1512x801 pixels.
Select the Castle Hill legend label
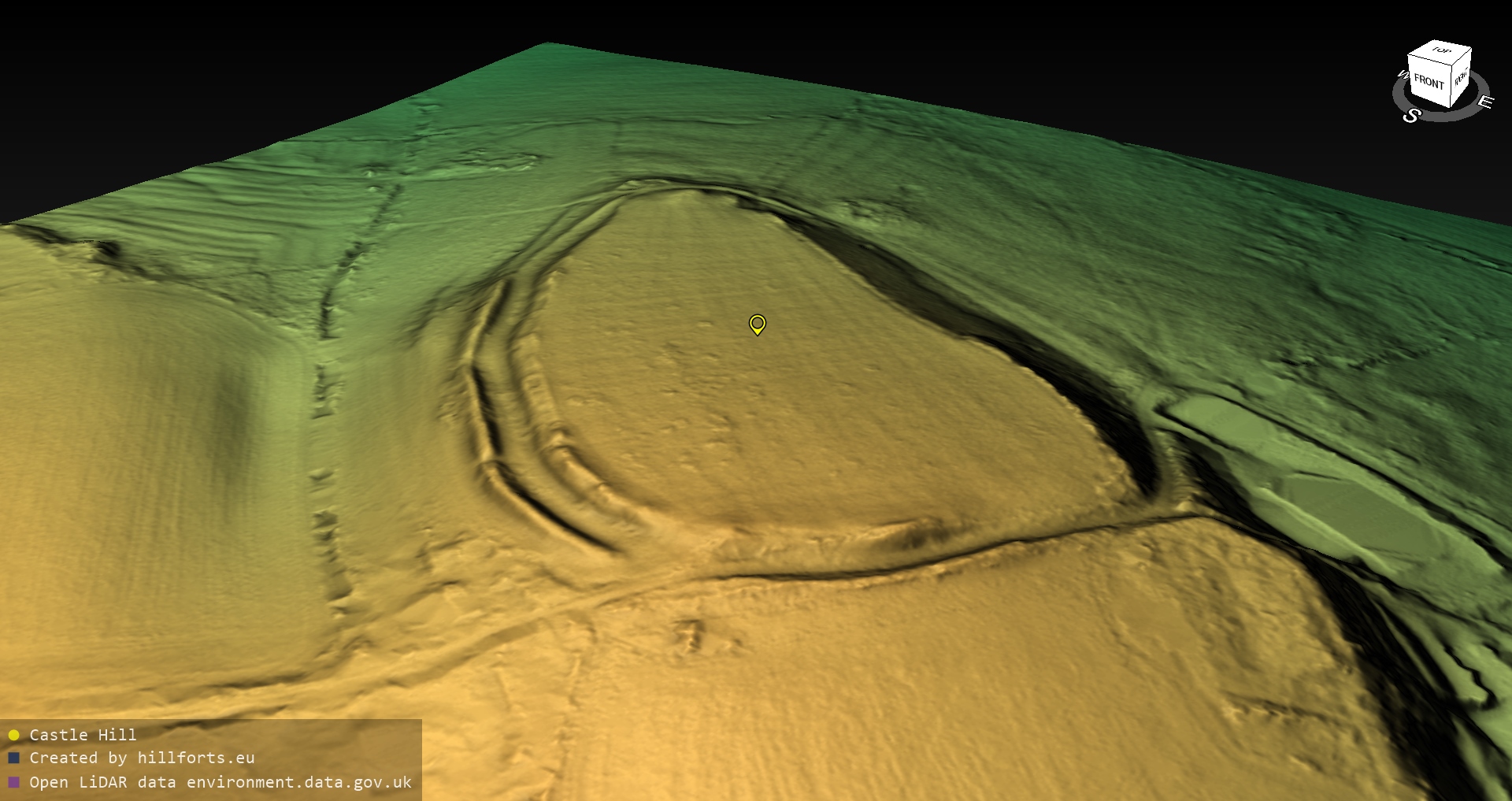tap(83, 735)
